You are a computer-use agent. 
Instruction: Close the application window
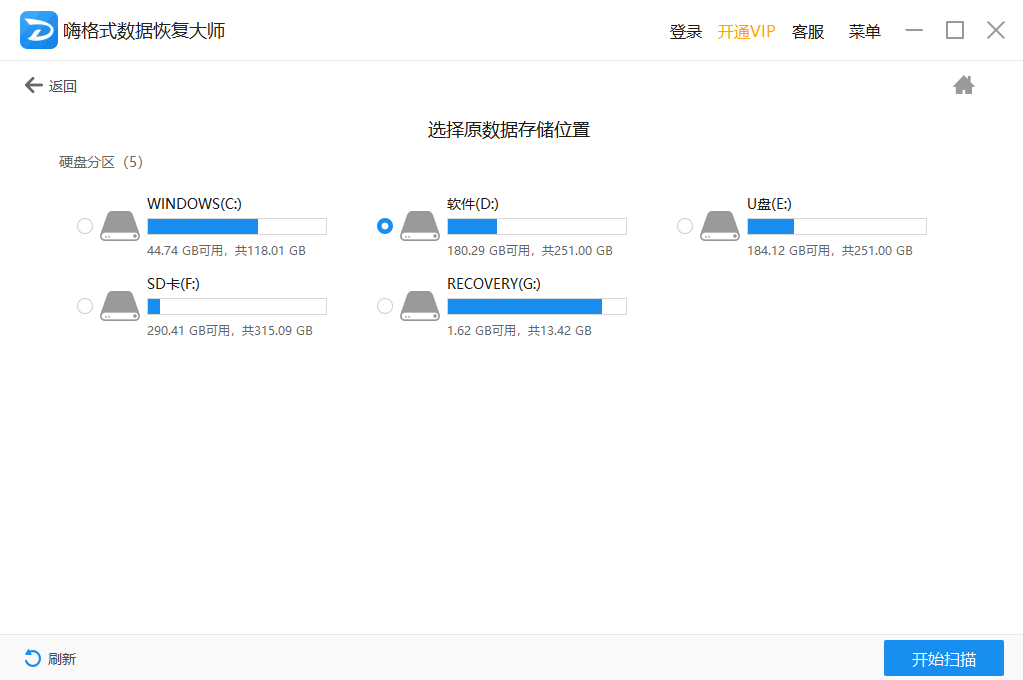[x=996, y=30]
